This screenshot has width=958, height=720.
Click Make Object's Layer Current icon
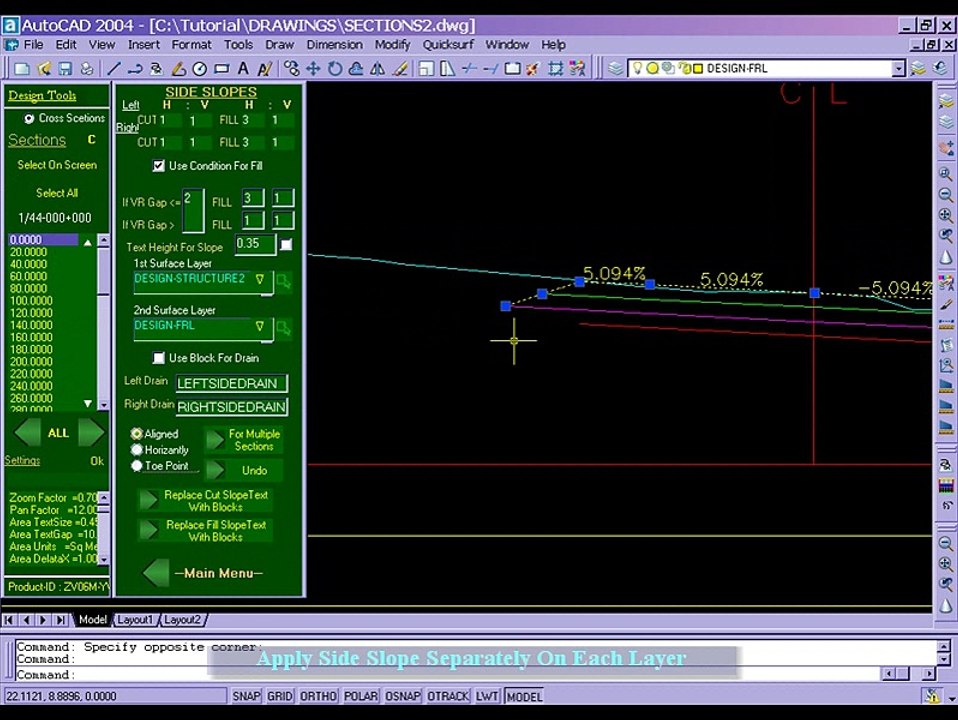click(918, 68)
